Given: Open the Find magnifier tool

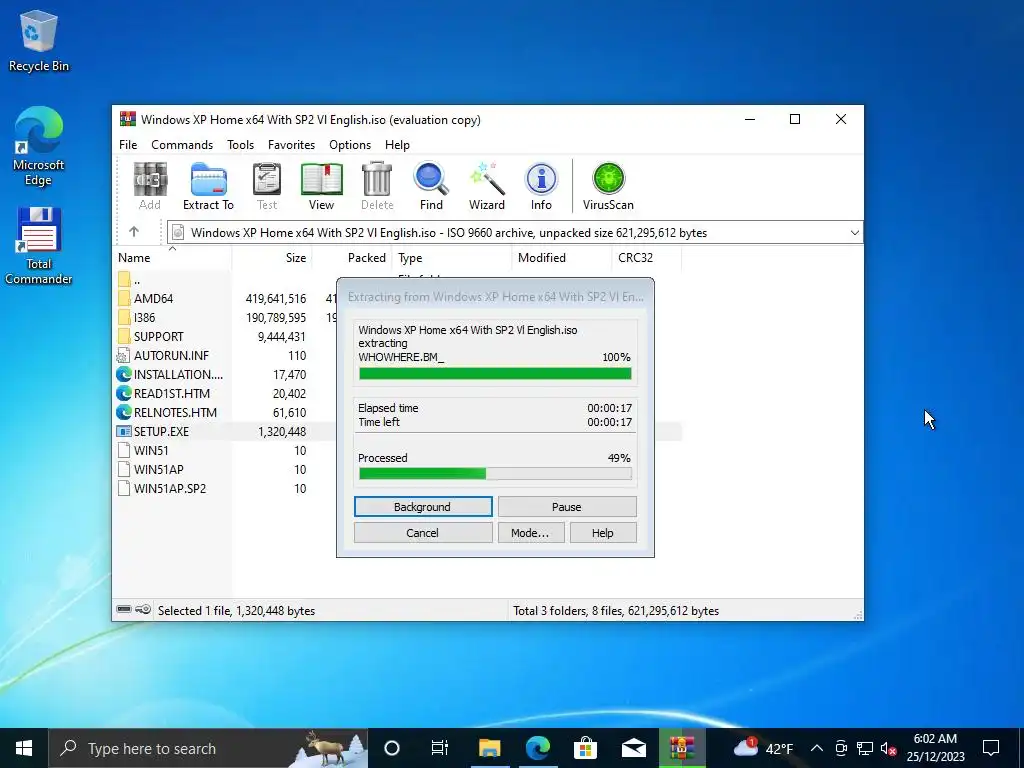Looking at the screenshot, I should [431, 186].
